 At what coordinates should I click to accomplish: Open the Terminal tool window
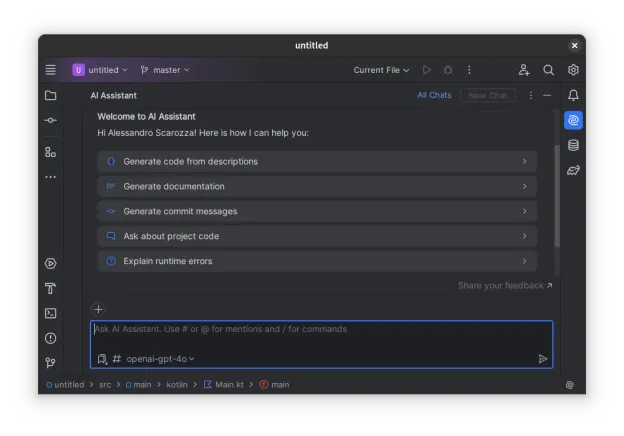click(50, 313)
